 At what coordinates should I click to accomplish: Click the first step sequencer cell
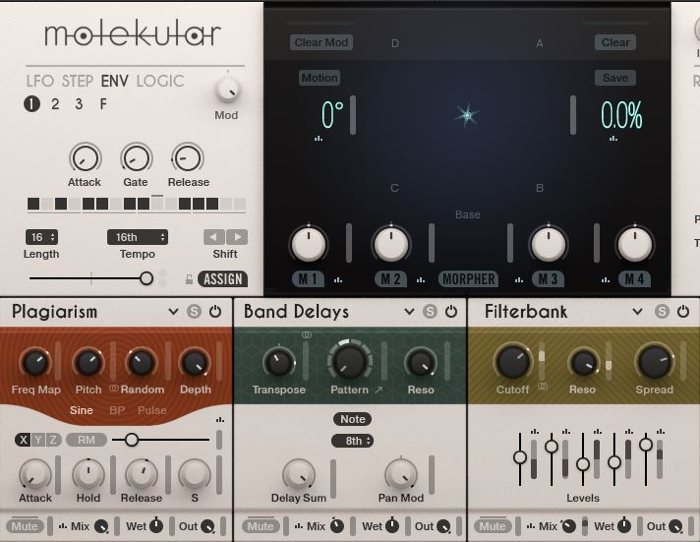point(34,204)
